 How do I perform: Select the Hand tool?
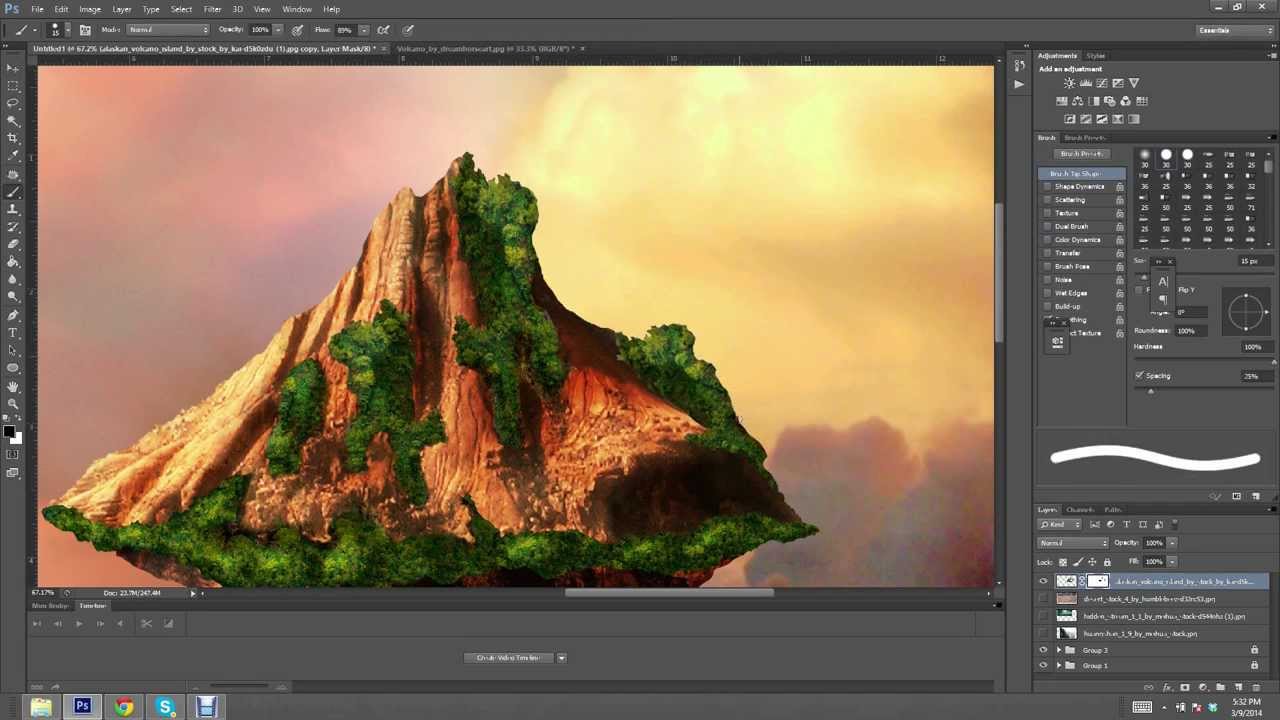point(13,386)
